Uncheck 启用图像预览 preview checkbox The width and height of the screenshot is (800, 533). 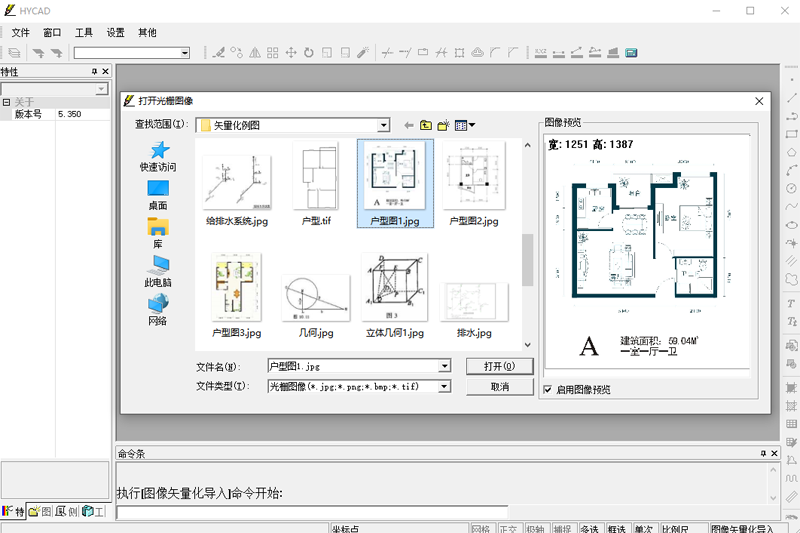pyautogui.click(x=547, y=389)
